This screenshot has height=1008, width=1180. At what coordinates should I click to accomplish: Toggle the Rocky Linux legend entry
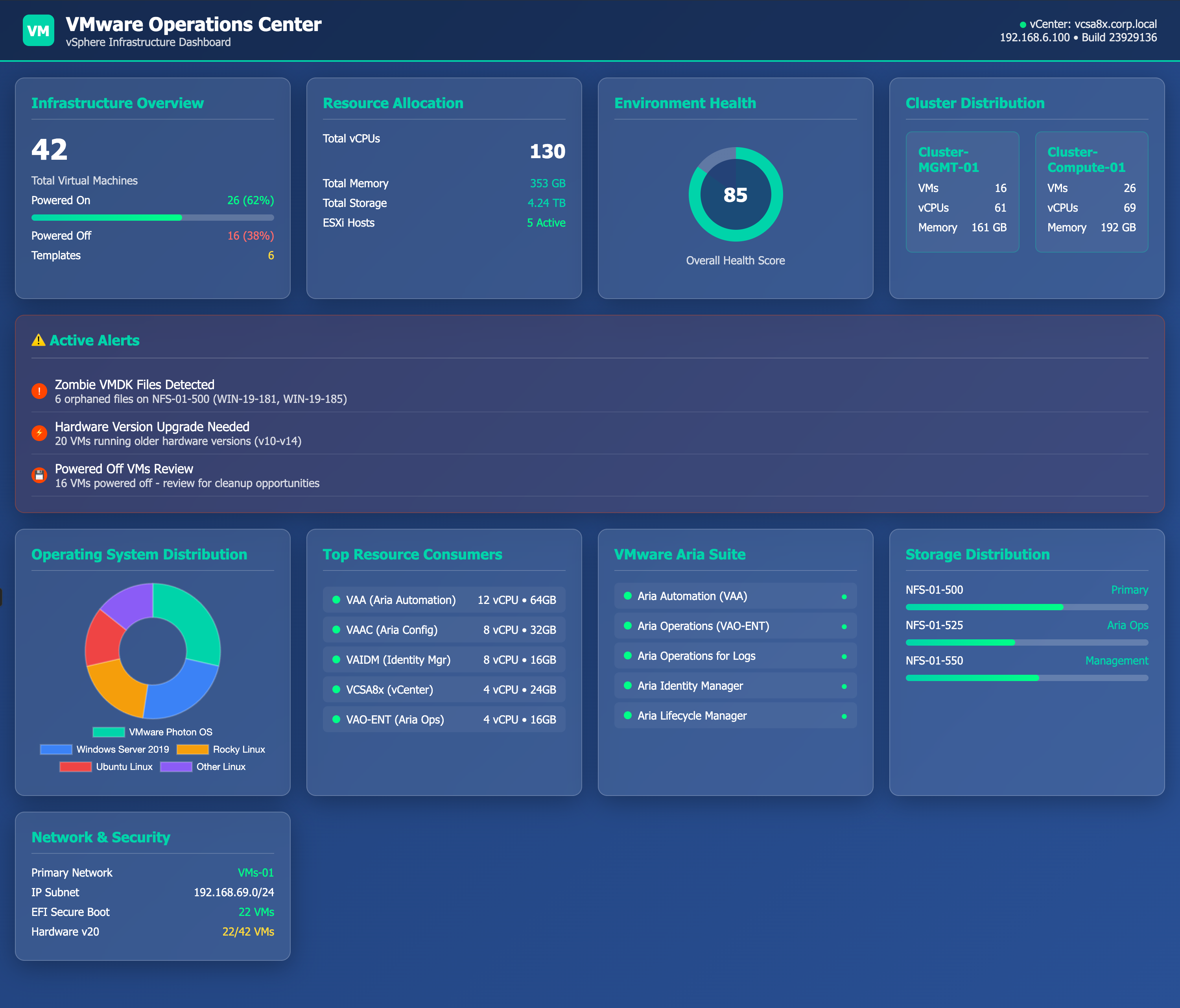[221, 749]
